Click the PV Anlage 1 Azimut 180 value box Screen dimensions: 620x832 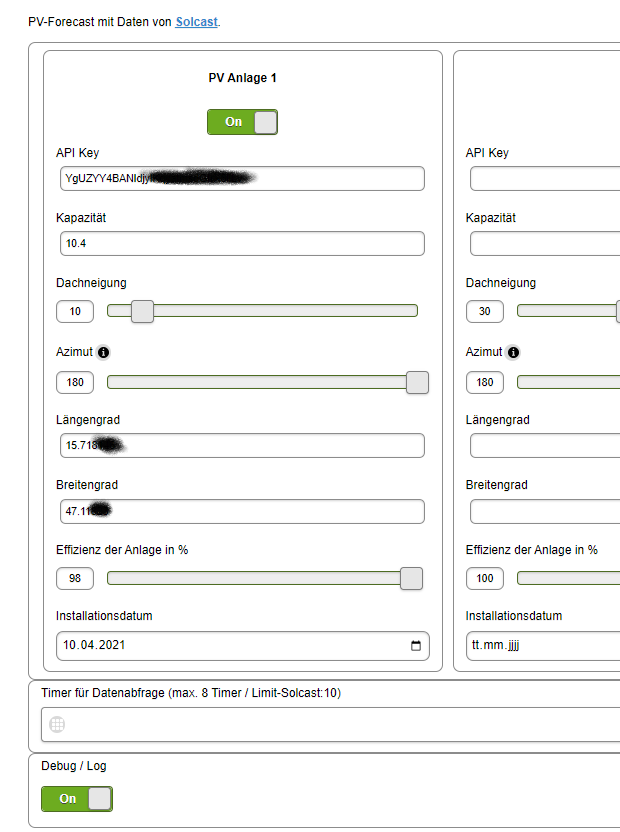pos(75,383)
